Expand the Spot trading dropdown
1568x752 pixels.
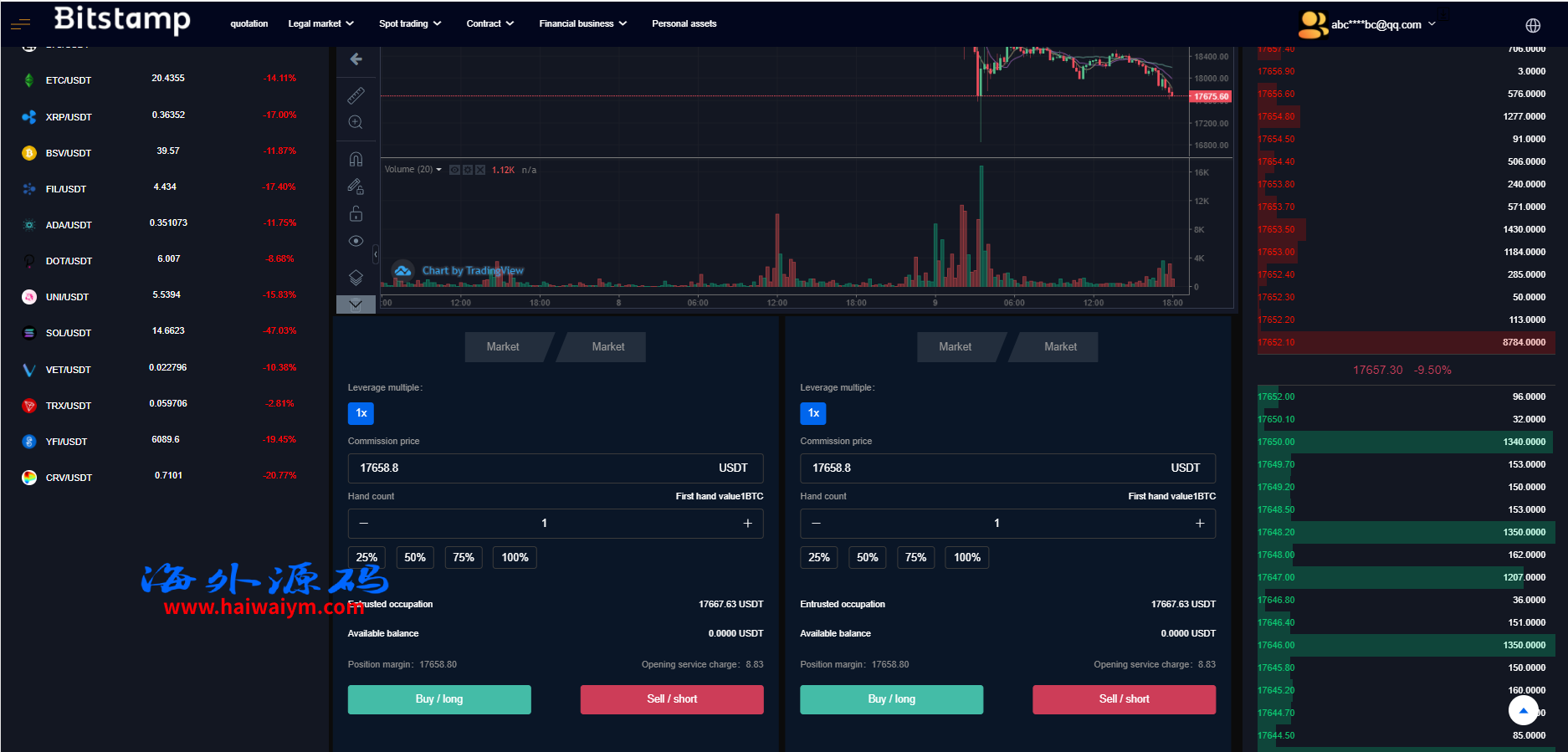[409, 23]
